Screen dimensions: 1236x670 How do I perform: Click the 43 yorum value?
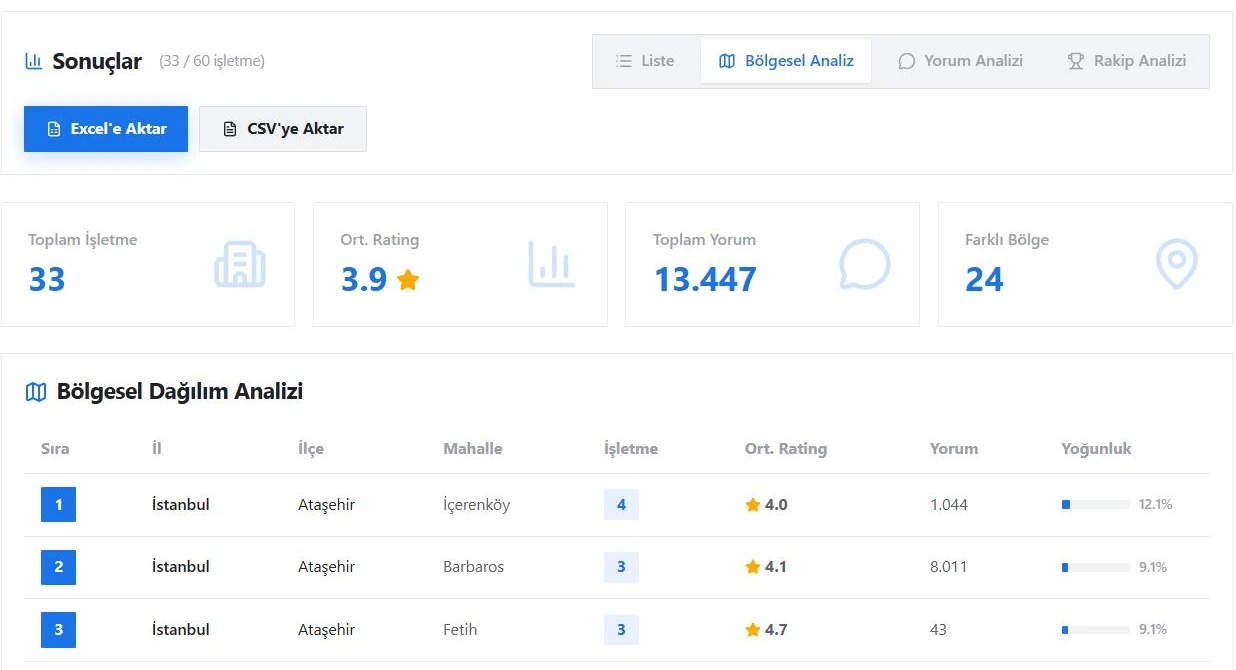point(938,630)
